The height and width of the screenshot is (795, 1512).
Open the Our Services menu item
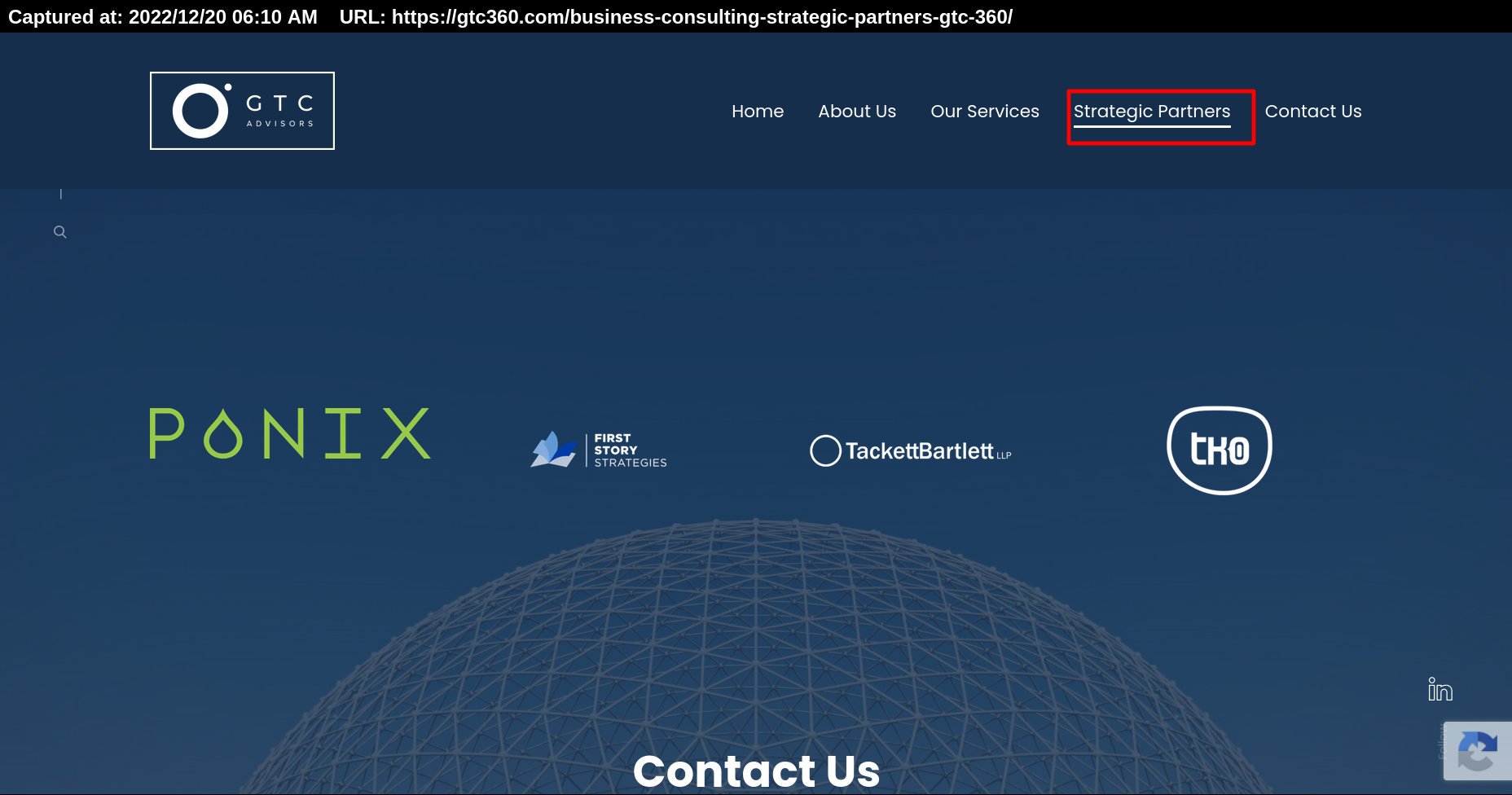[985, 112]
